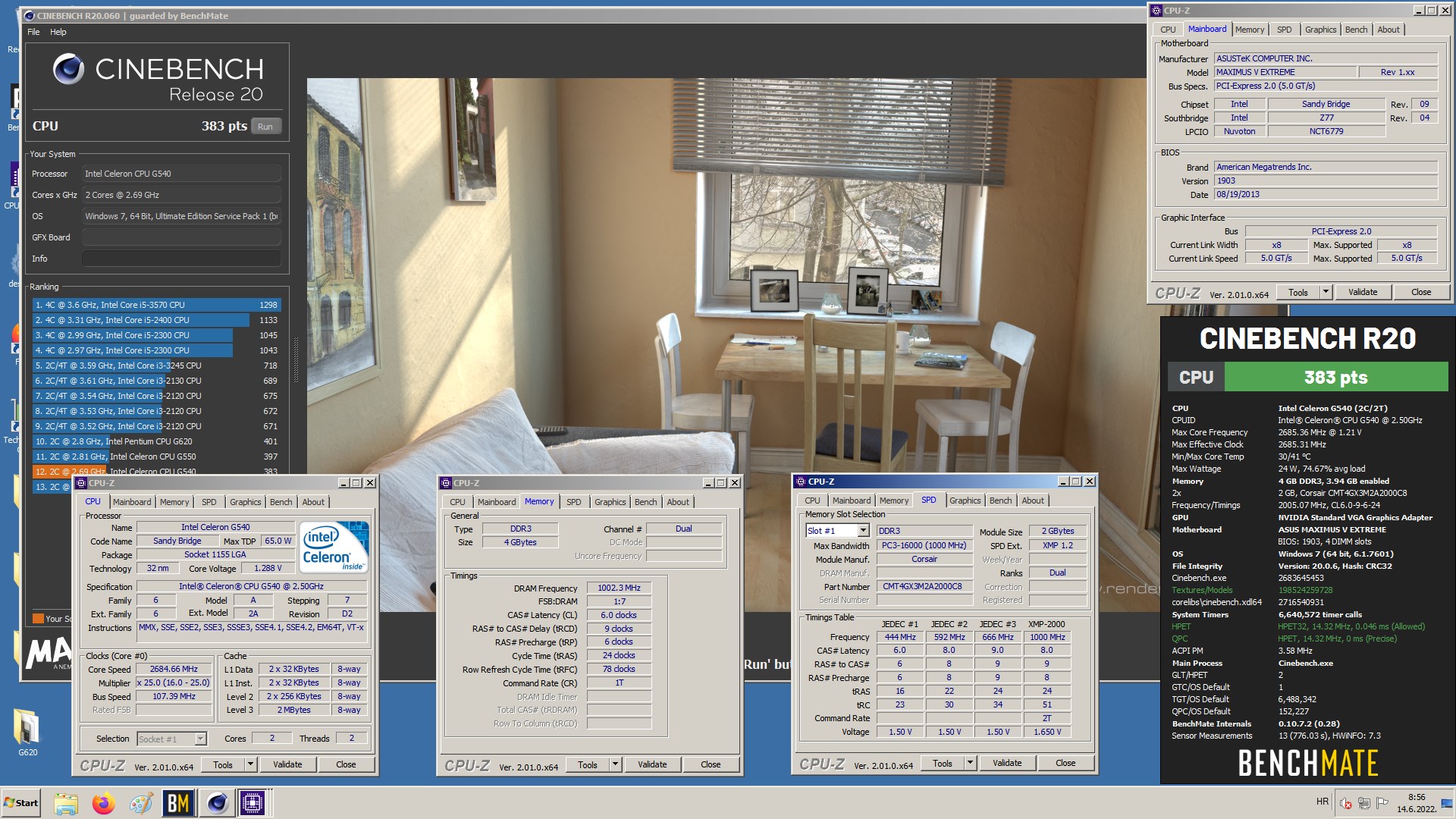
Task: Click orange Your System legend swatch
Action: coord(38,619)
